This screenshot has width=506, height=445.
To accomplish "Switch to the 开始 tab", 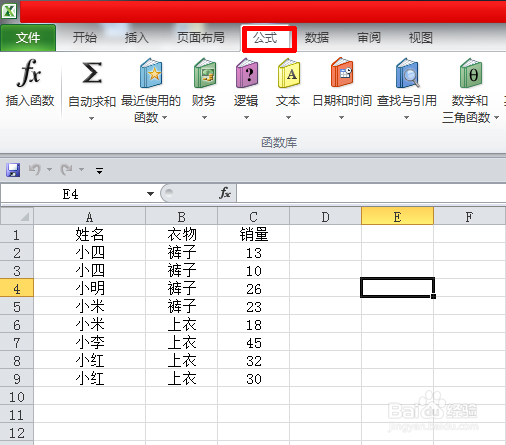I will [85, 38].
